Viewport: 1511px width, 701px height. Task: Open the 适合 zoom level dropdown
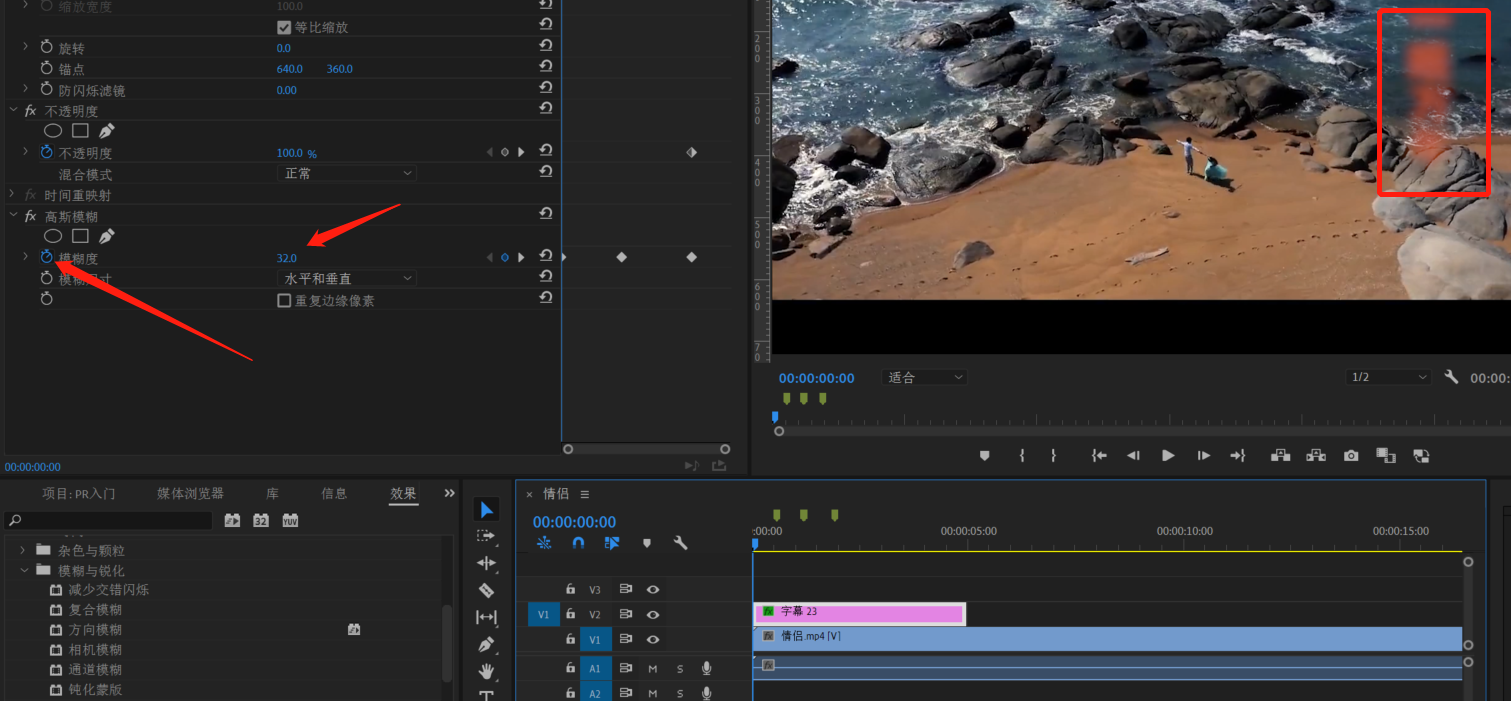click(925, 377)
